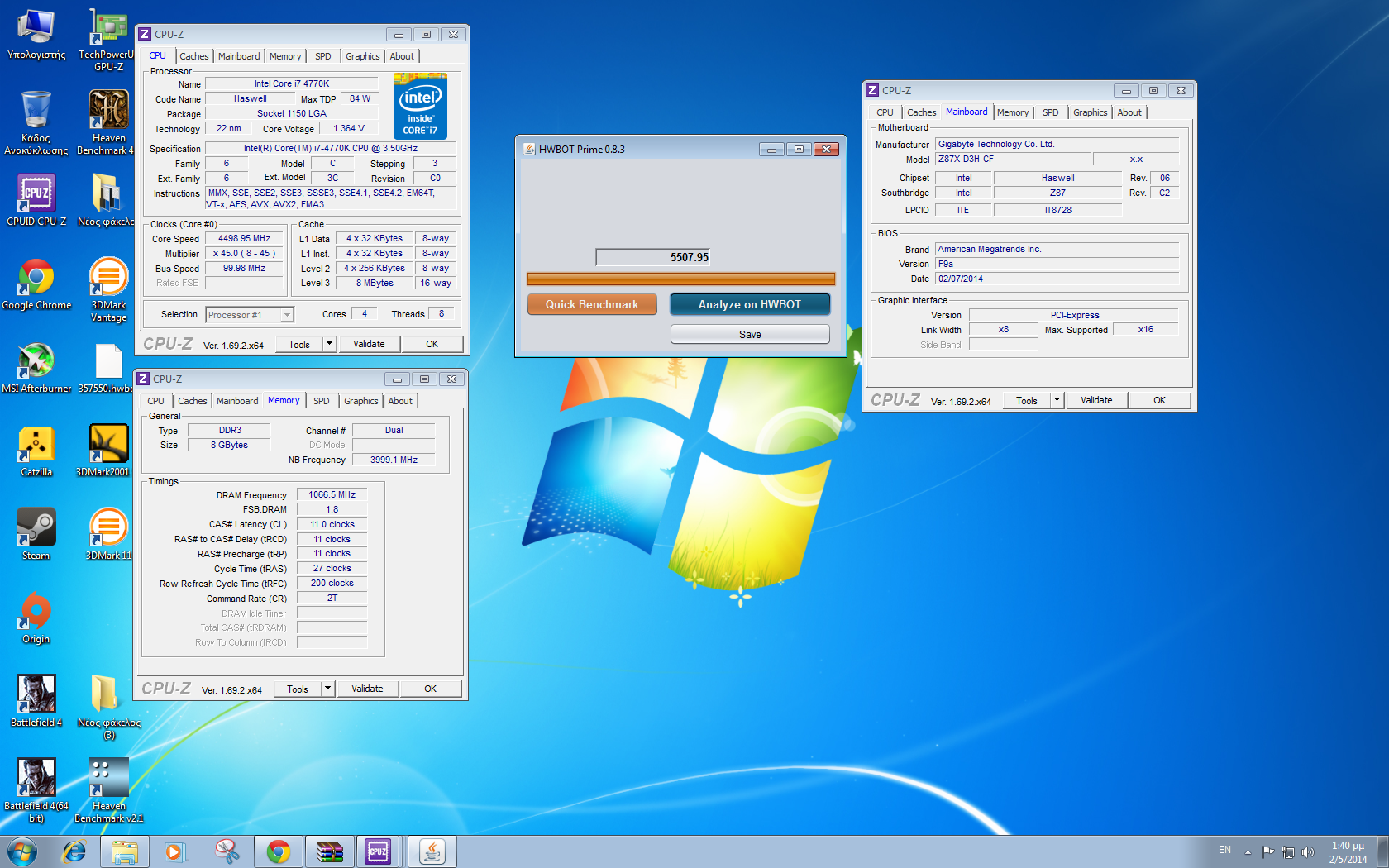Select Google Chrome desktop shortcut
This screenshot has height=868, width=1389.
point(36,284)
